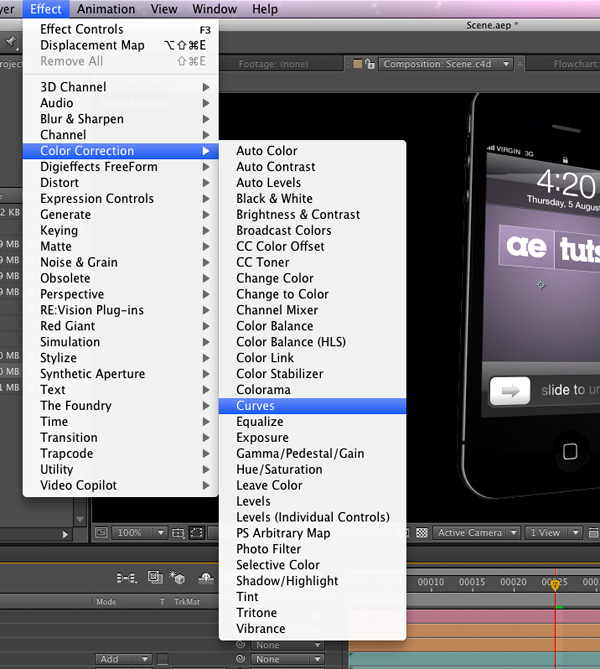Expand the Video Copilot submenu
Screen dimensions: 600x669
(x=121, y=486)
